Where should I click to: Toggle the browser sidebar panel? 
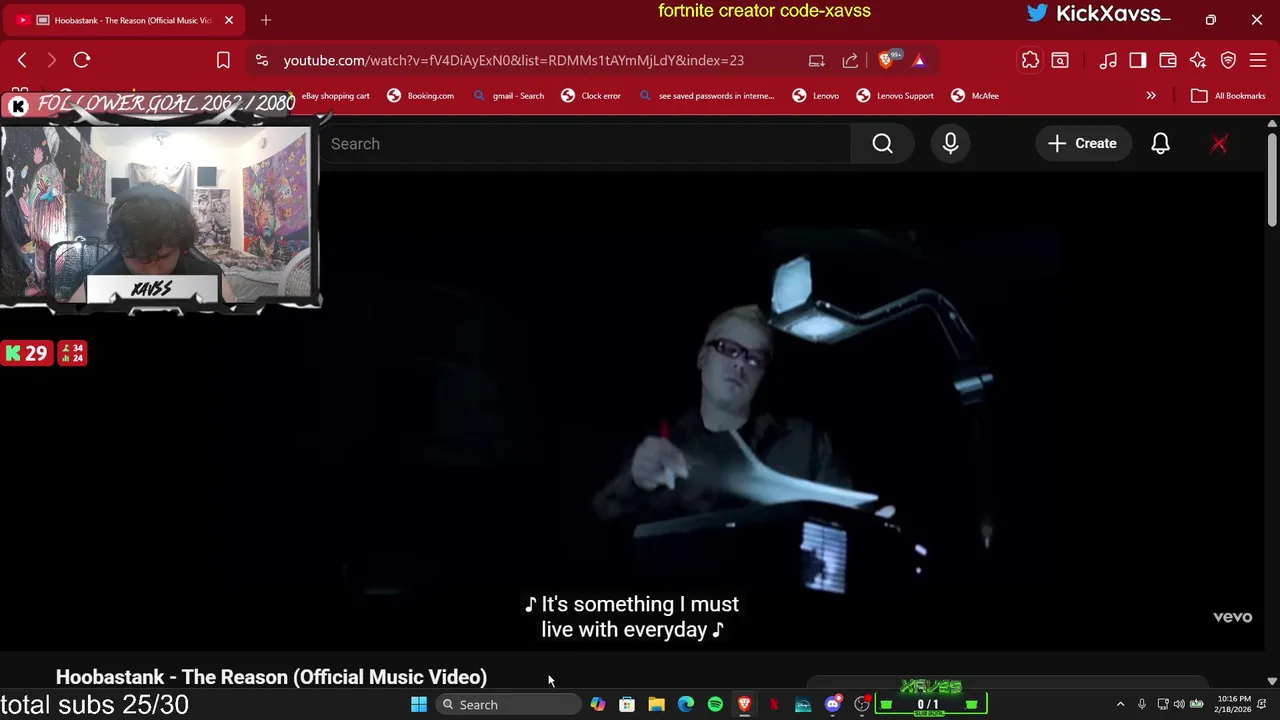(x=1138, y=60)
